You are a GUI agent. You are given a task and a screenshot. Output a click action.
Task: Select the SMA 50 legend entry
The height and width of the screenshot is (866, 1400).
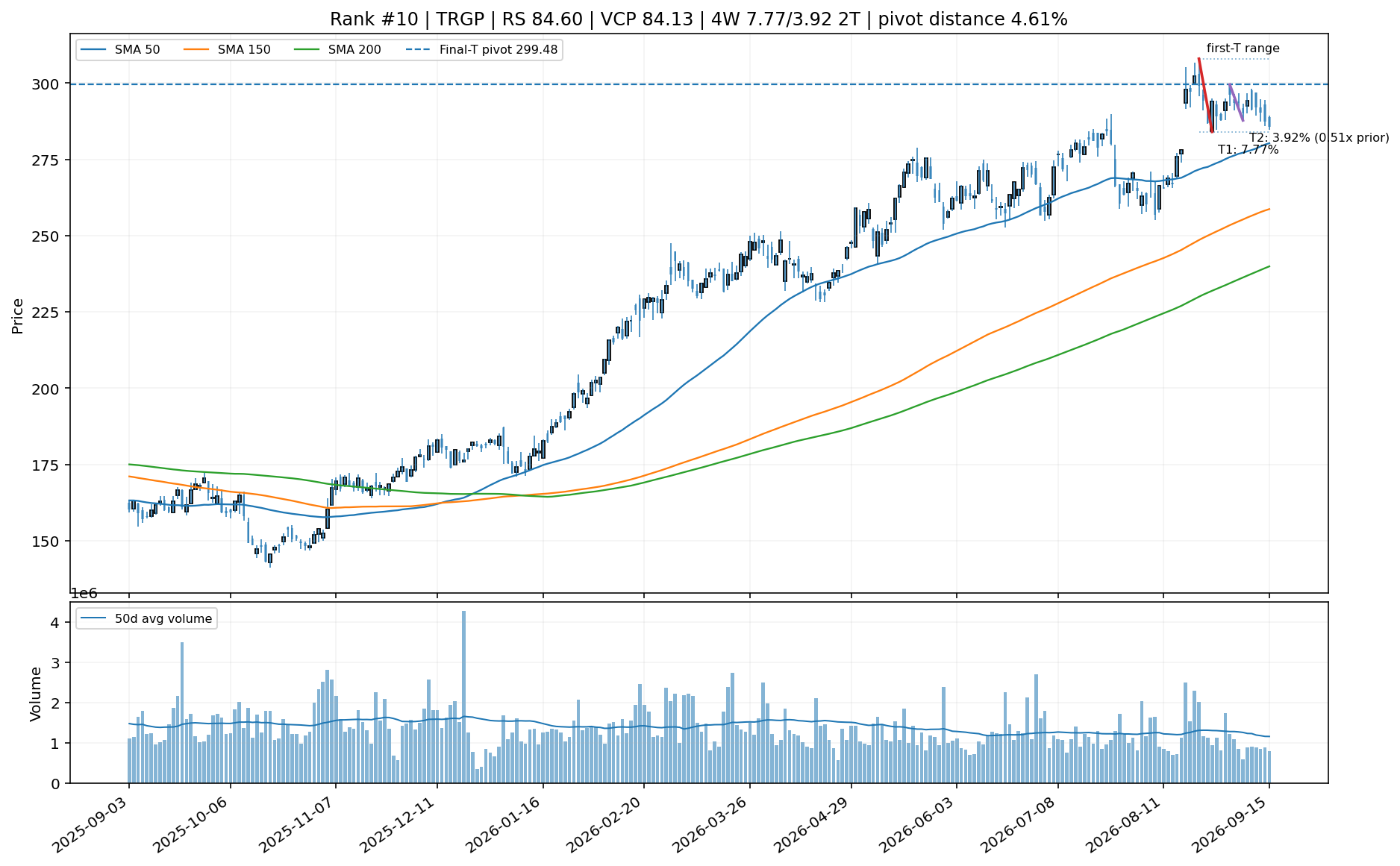[x=120, y=50]
